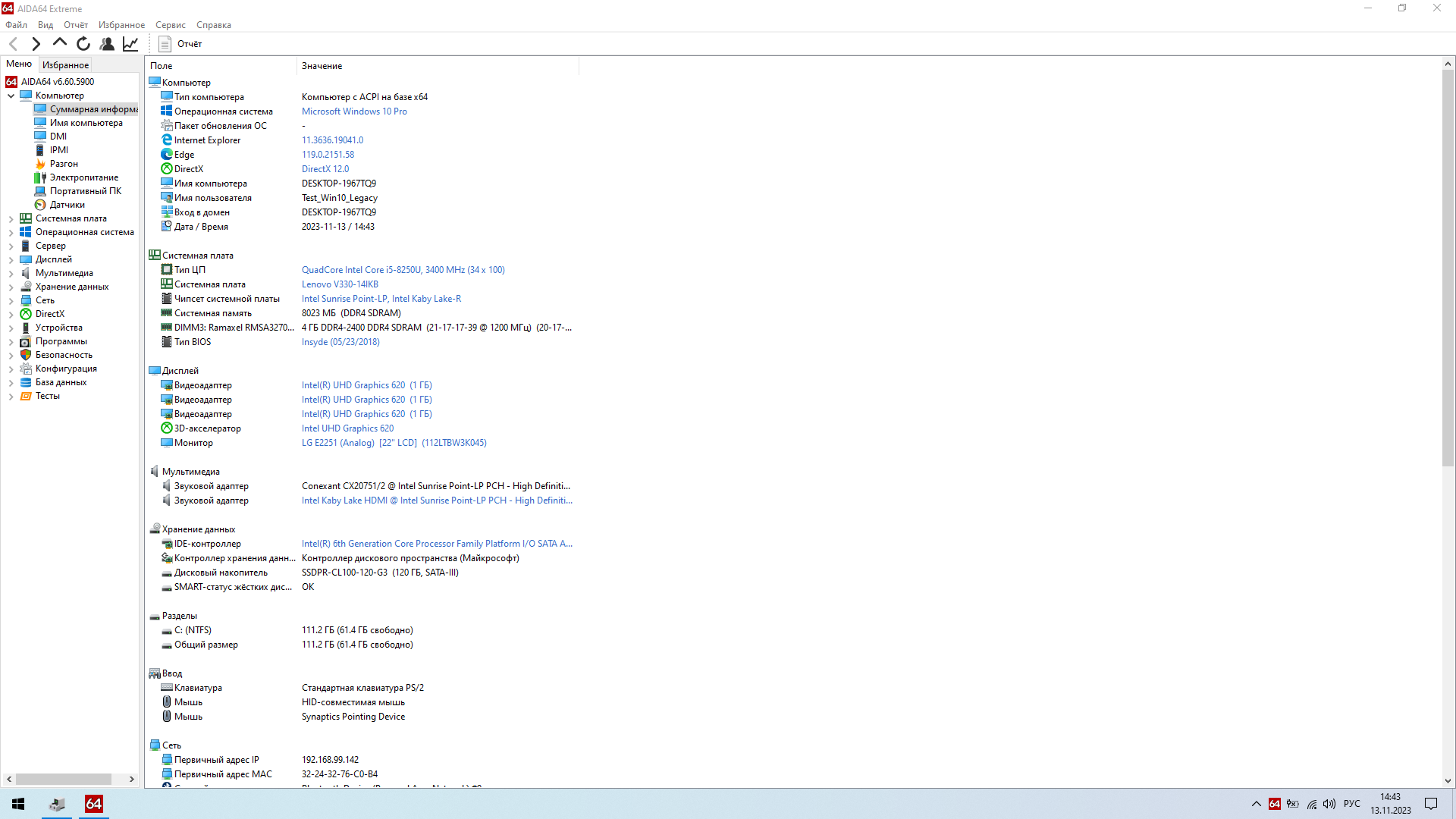Open the LG E2251 monitor link
1456x819 pixels.
[x=394, y=443]
